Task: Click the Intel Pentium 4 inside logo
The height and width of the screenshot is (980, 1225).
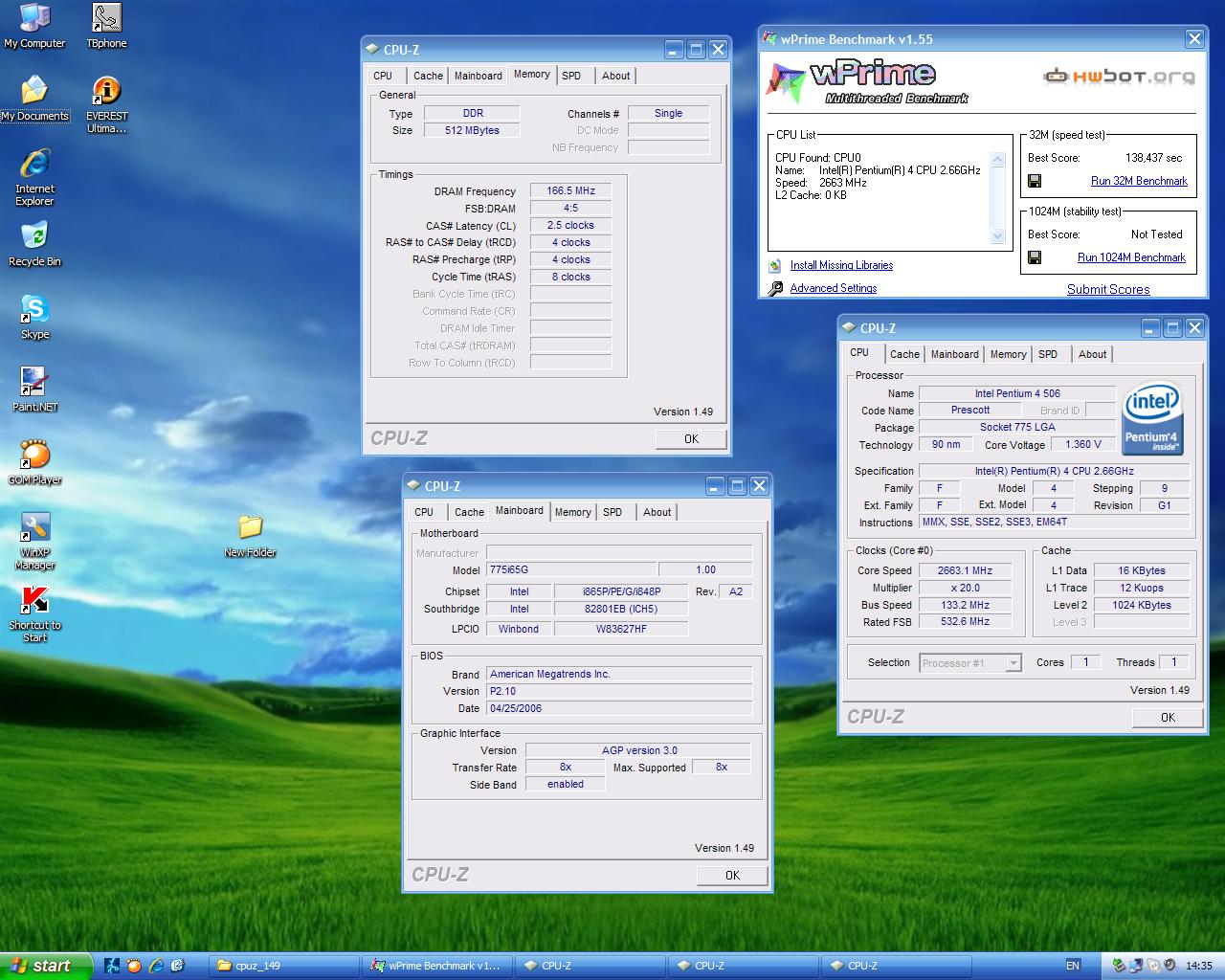Action: pos(1151,418)
